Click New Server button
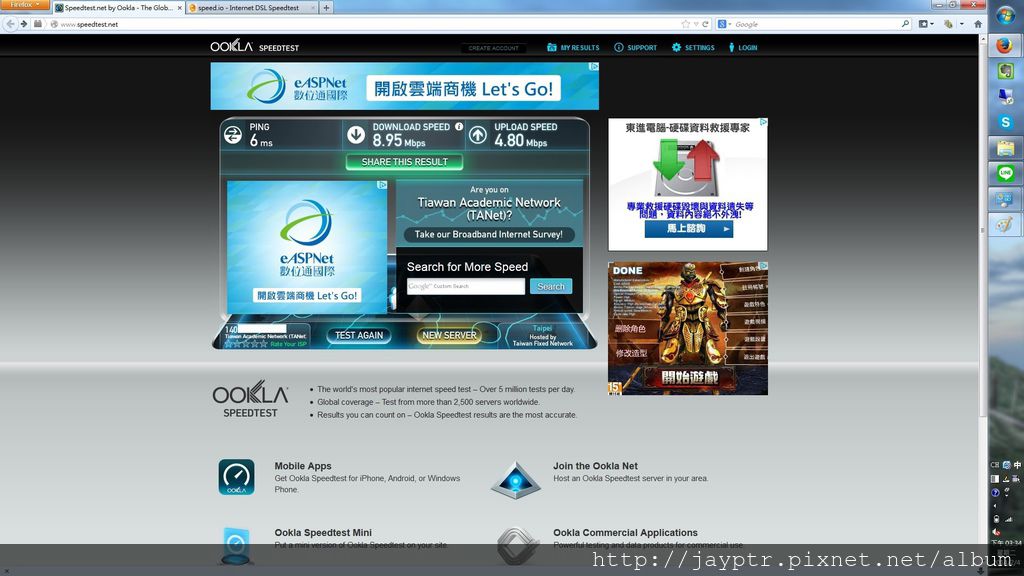This screenshot has height=576, width=1024. [449, 335]
